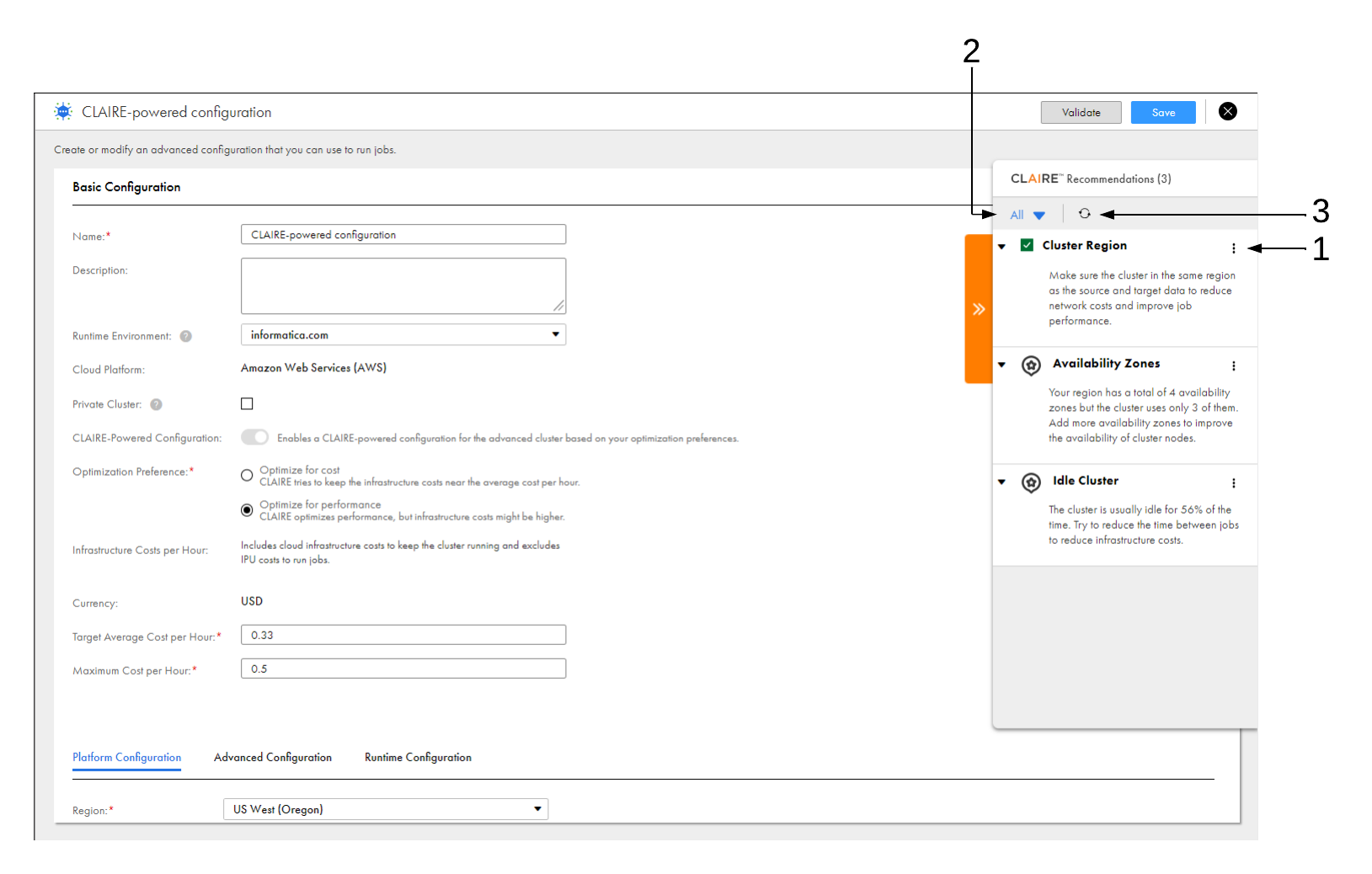Select Optimize for cost radio button

coord(247,475)
